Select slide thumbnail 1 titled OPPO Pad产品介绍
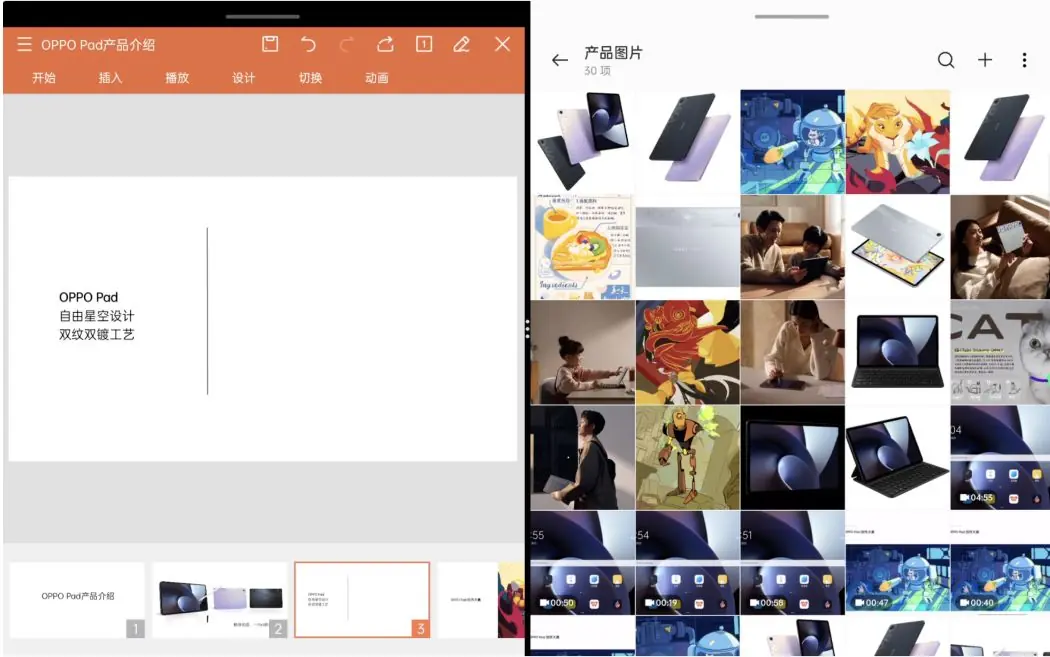This screenshot has height=657, width=1050. coord(77,599)
